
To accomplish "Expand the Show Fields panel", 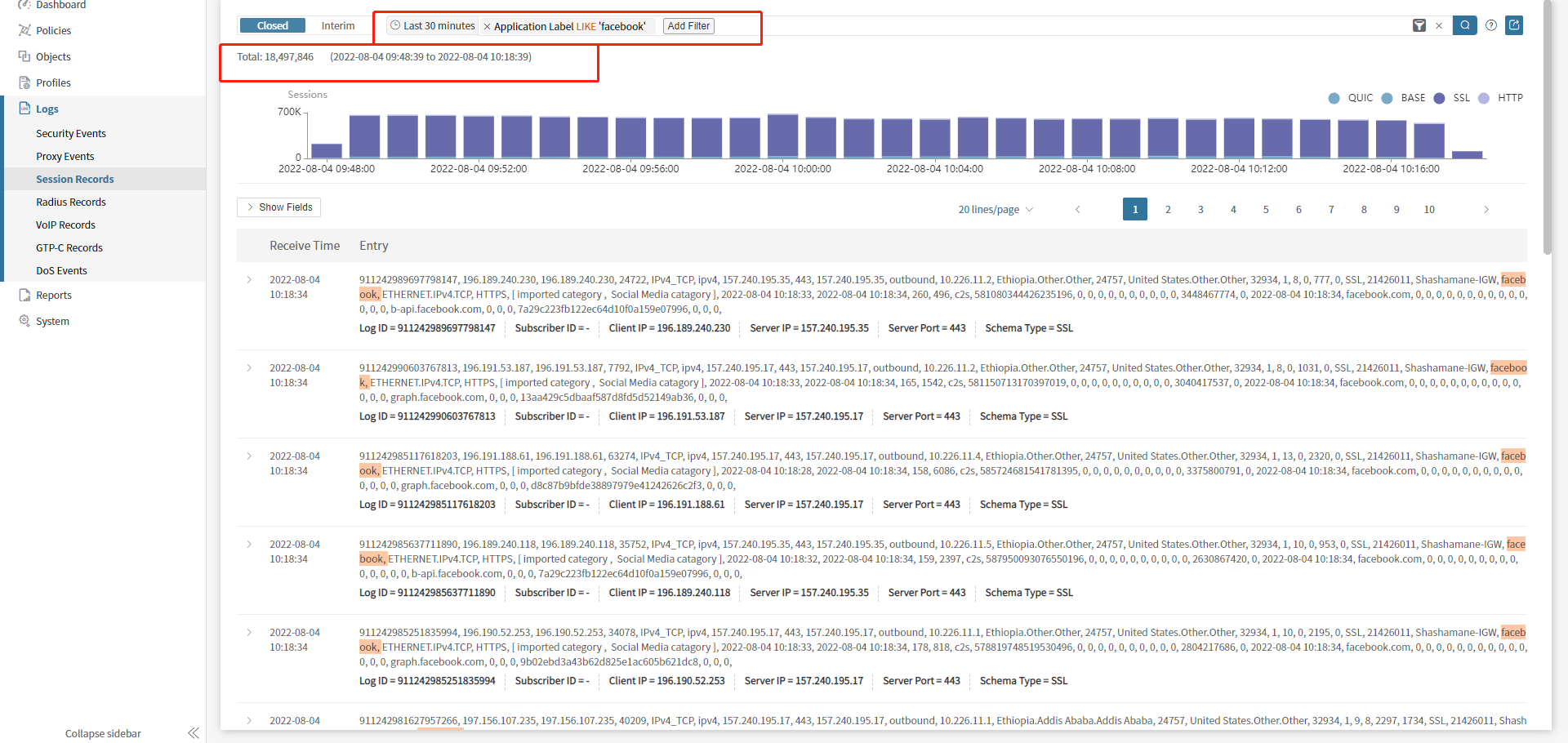I will point(278,207).
